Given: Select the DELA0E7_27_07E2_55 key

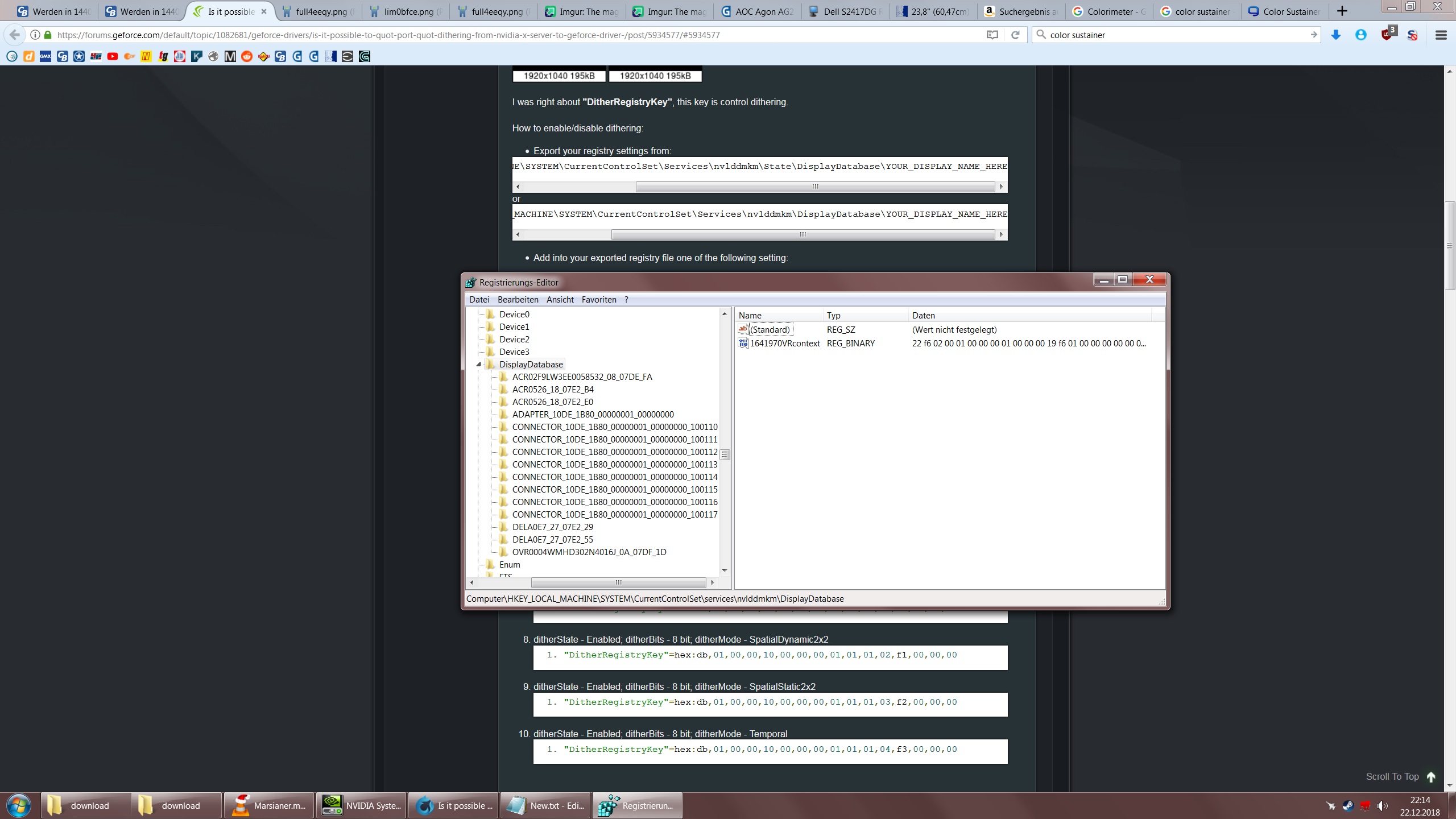Looking at the screenshot, I should coord(552,540).
